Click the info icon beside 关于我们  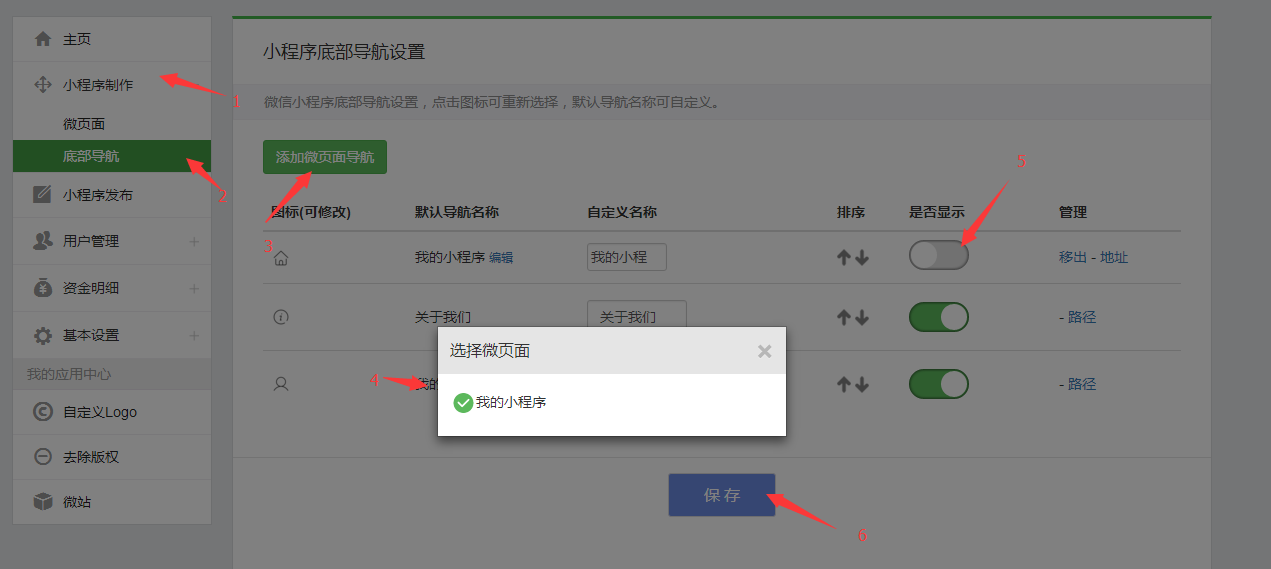[x=281, y=317]
